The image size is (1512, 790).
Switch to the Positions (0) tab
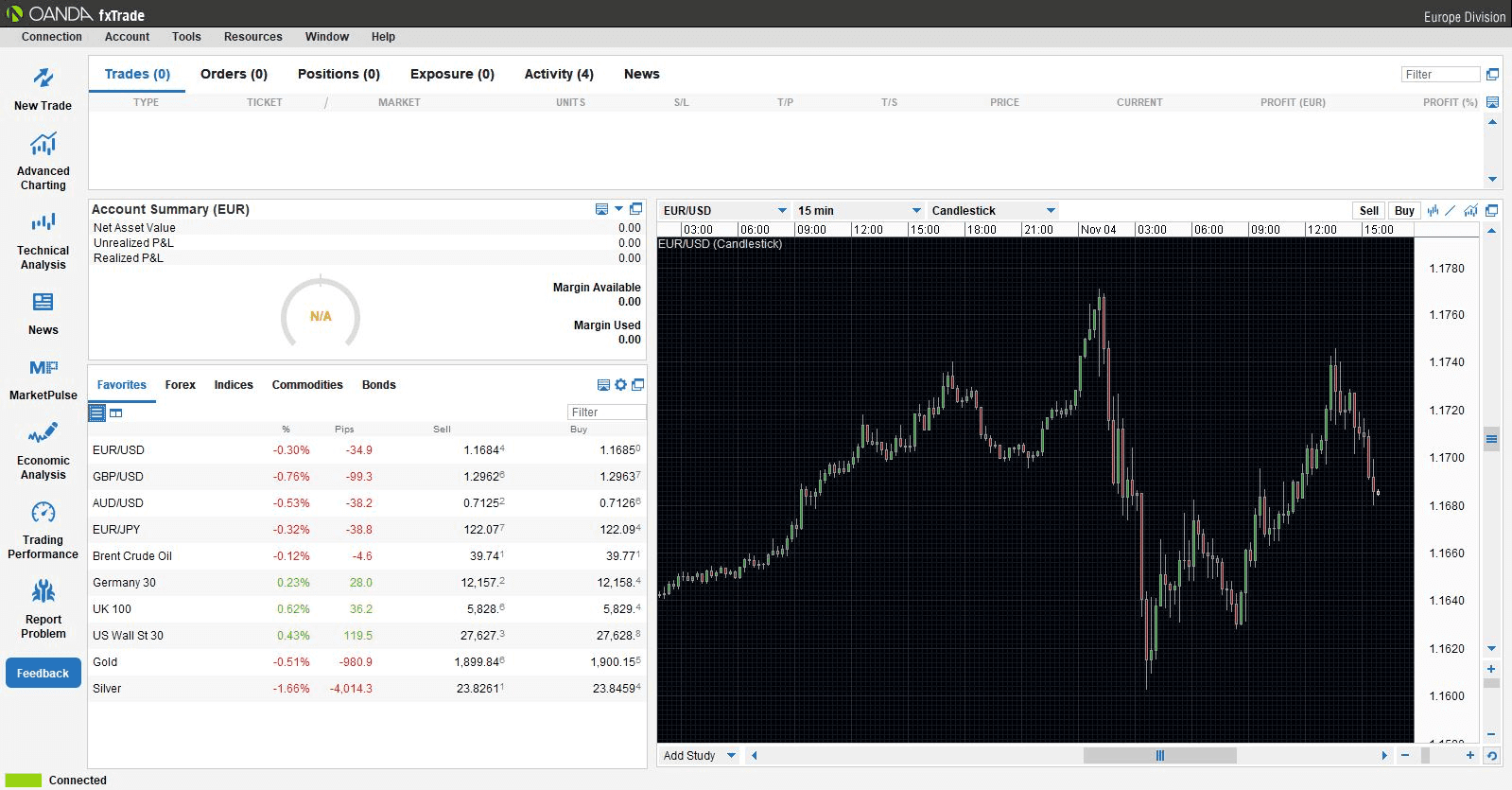pos(339,74)
